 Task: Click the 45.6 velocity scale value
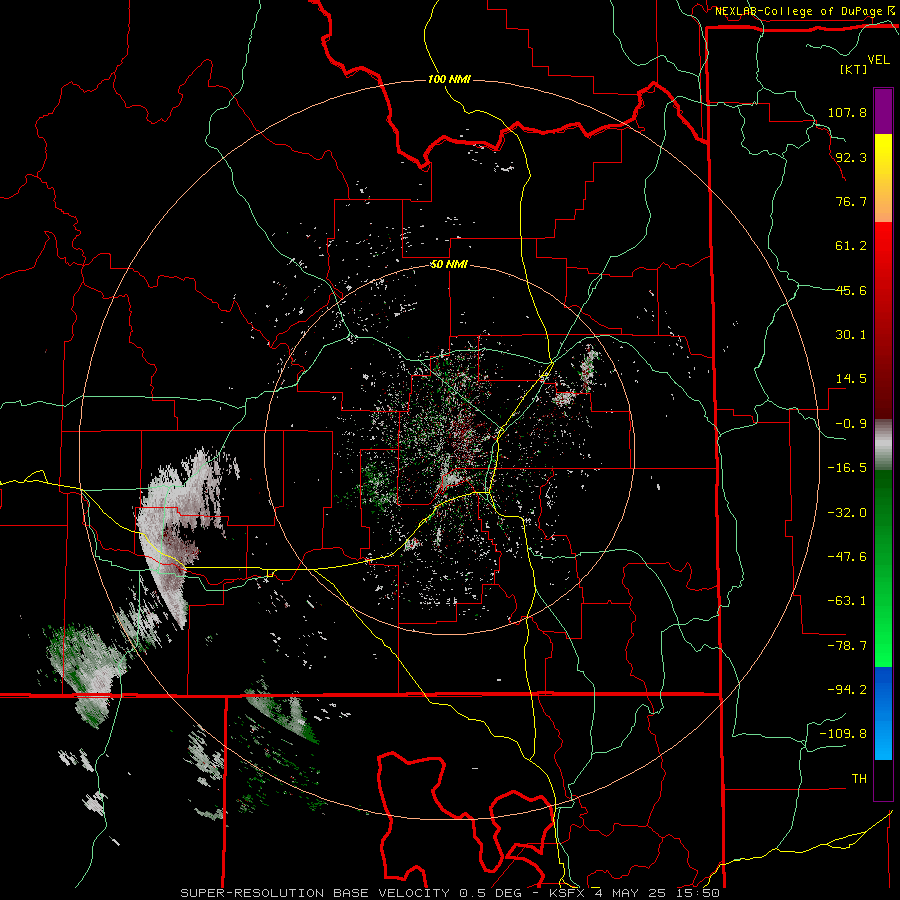tap(851, 290)
